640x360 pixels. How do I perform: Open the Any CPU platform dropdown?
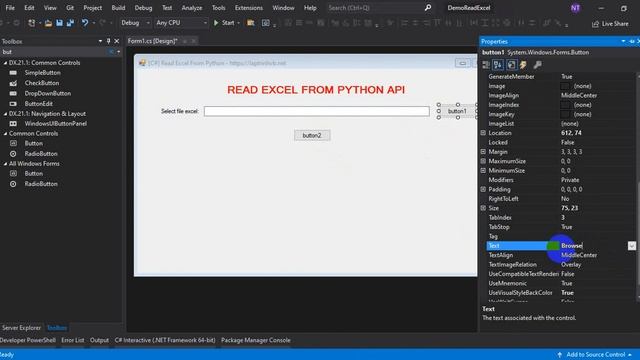(181, 23)
